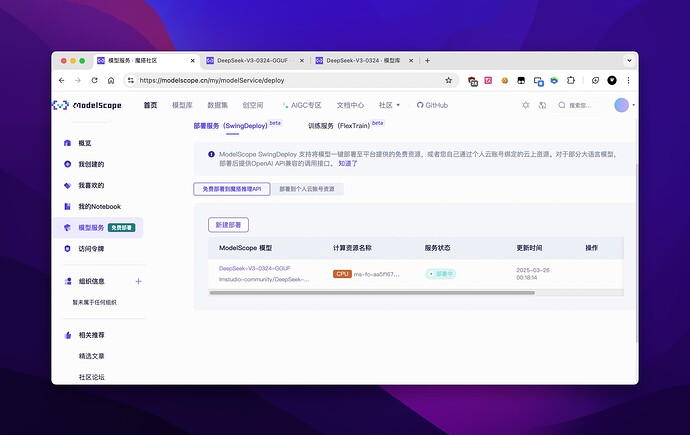Open the browser home page icon
The width and height of the screenshot is (690, 435).
111,80
